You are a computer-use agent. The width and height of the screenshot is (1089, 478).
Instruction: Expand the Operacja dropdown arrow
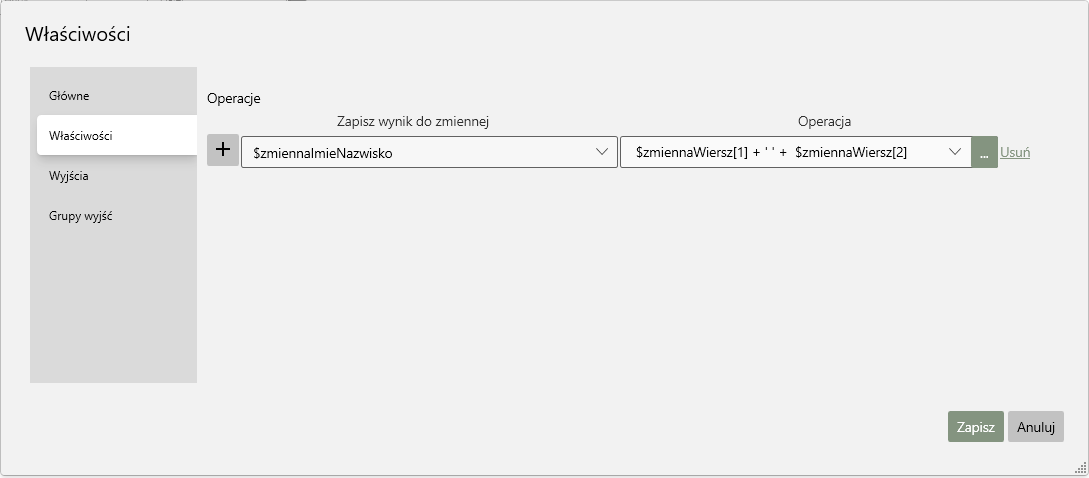tap(955, 152)
